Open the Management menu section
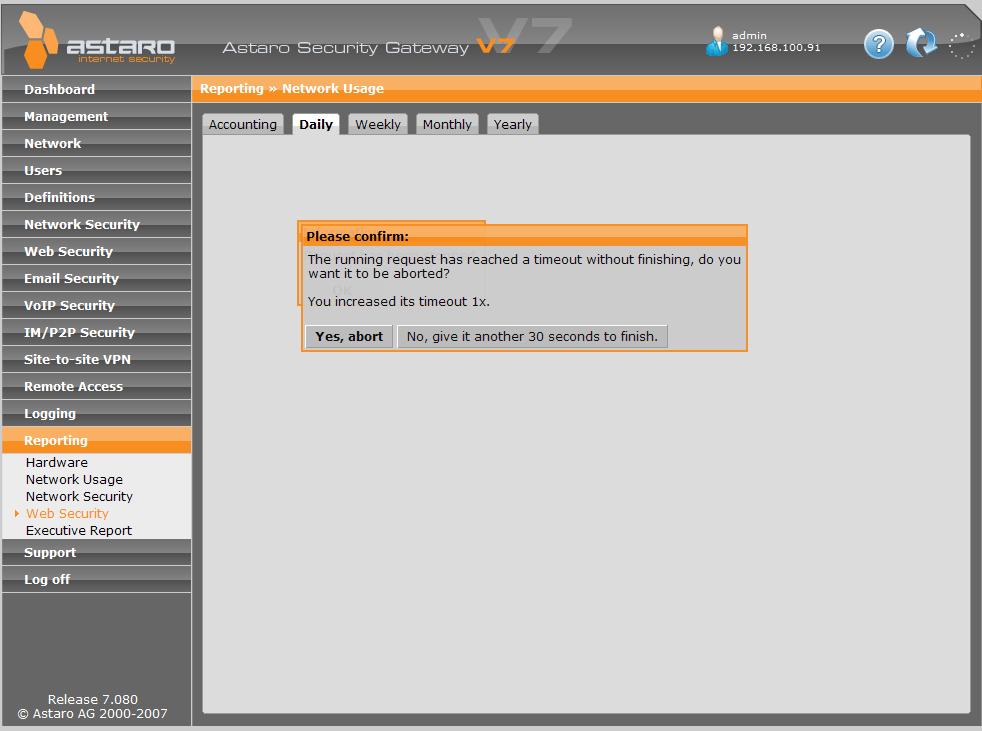The image size is (982, 731). (x=96, y=116)
